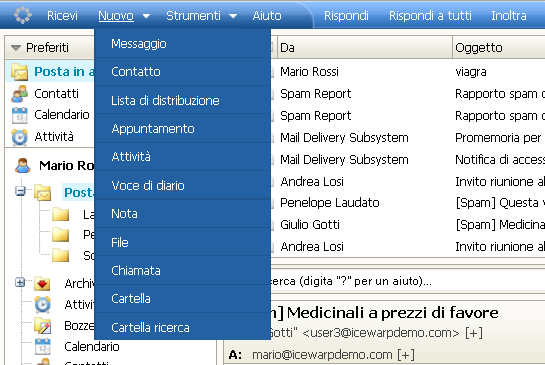The height and width of the screenshot is (365, 545).
Task: Expand the Archivio tree node
Action: tap(20, 282)
